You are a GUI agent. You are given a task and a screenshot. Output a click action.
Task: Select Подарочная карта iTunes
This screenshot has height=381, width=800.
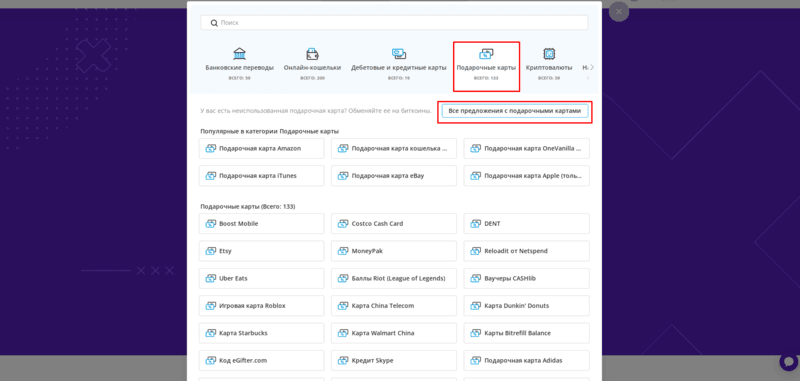pyautogui.click(x=261, y=175)
